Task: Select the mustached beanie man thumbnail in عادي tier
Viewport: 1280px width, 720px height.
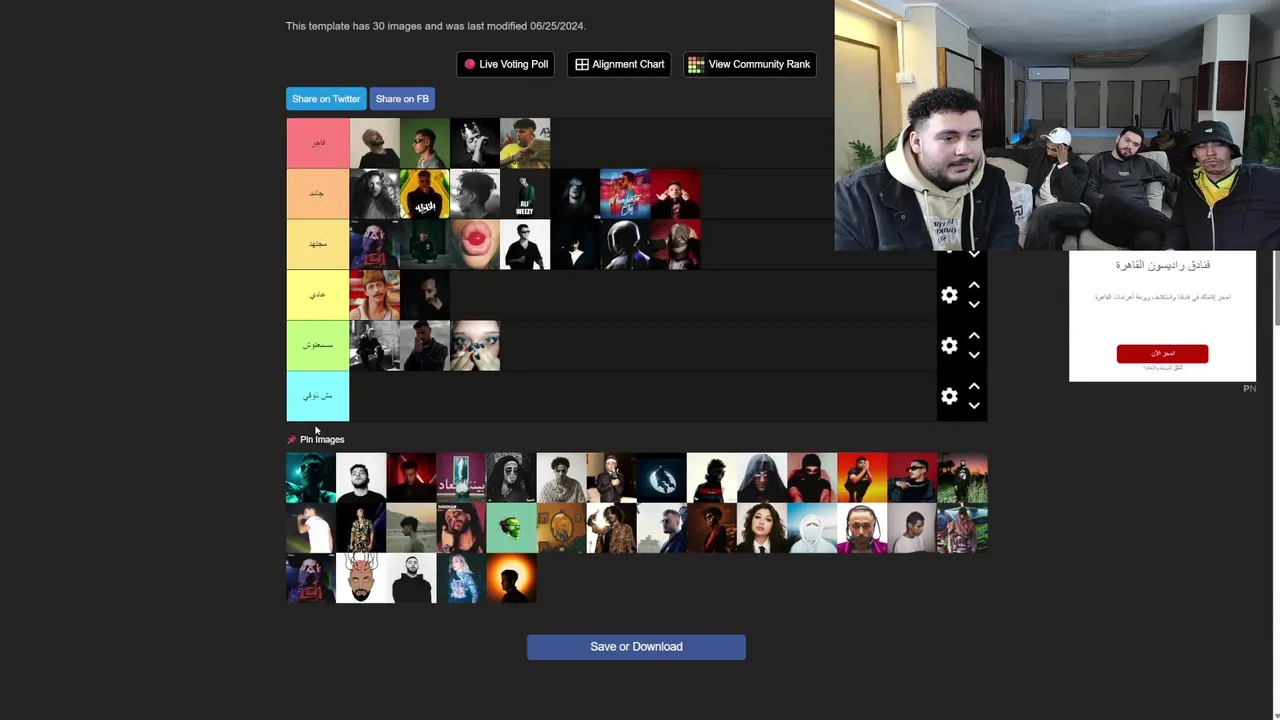Action: click(x=375, y=295)
